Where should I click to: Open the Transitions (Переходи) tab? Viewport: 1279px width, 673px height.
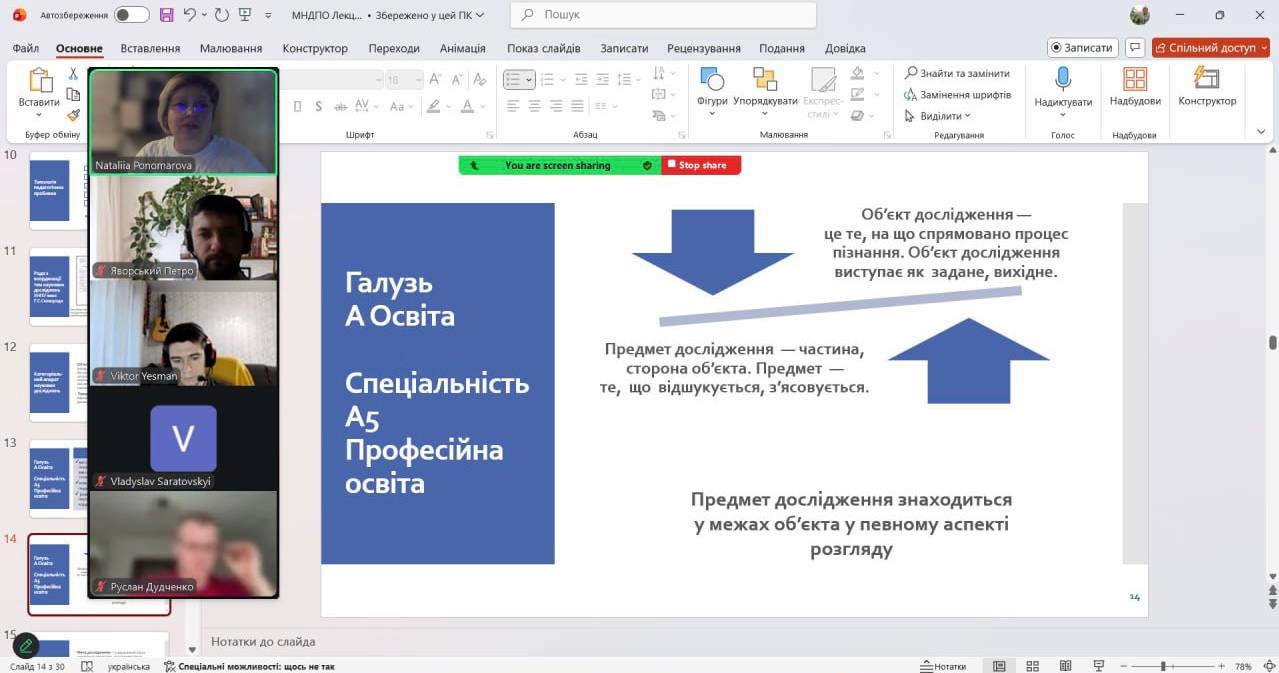(x=394, y=48)
